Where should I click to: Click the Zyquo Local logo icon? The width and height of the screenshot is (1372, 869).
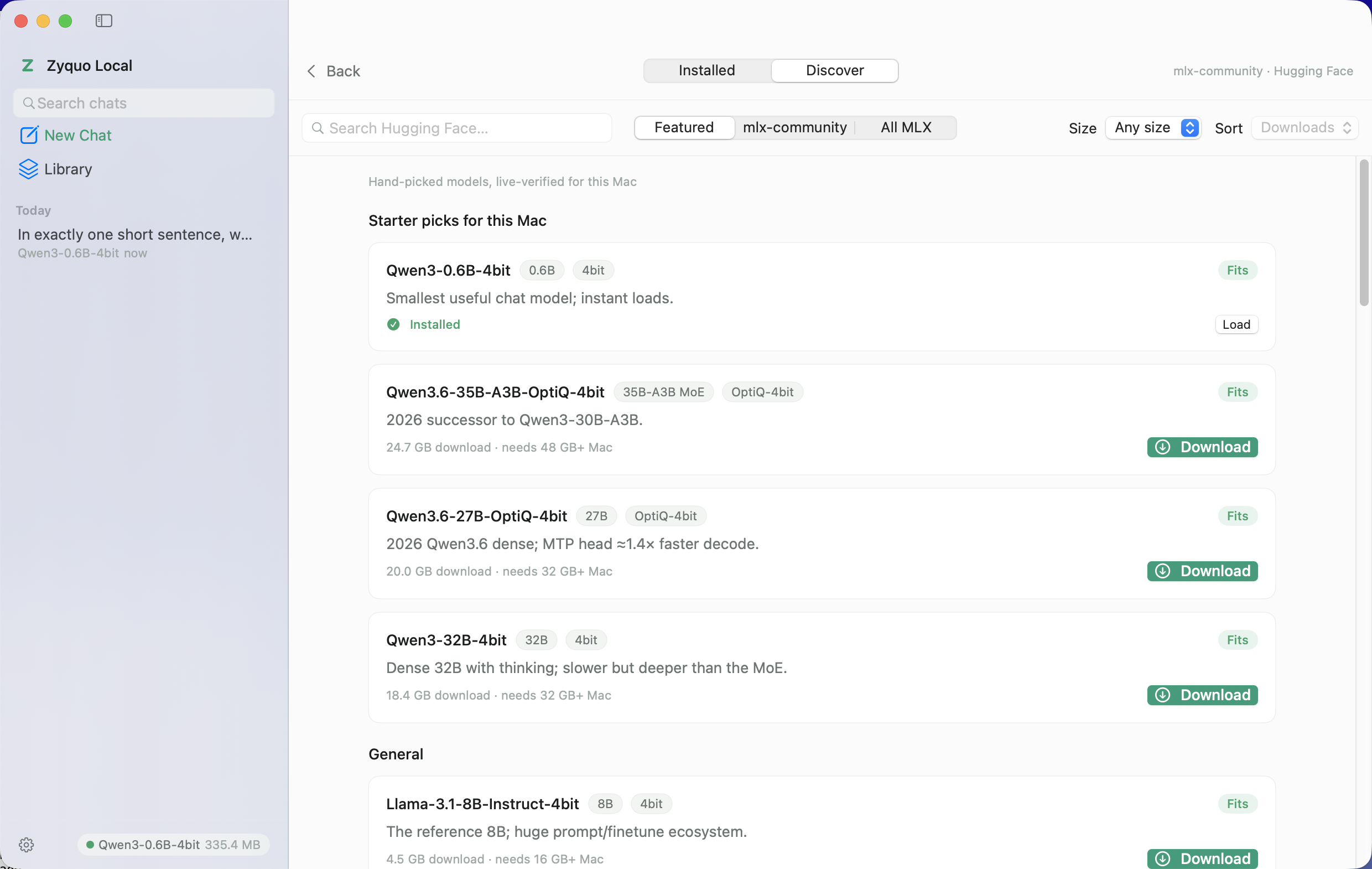(27, 65)
